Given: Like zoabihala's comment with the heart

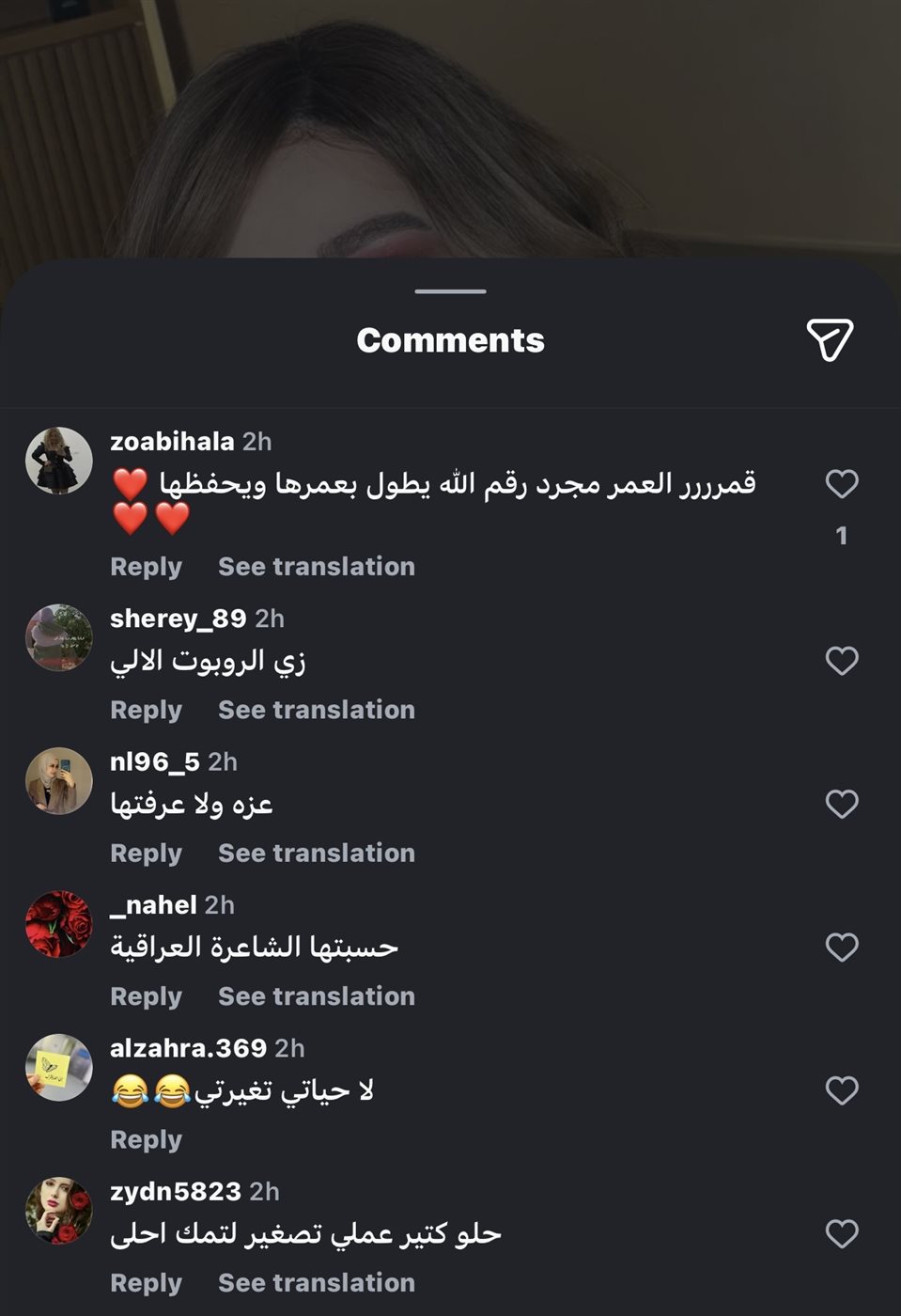Looking at the screenshot, I should coord(842,484).
